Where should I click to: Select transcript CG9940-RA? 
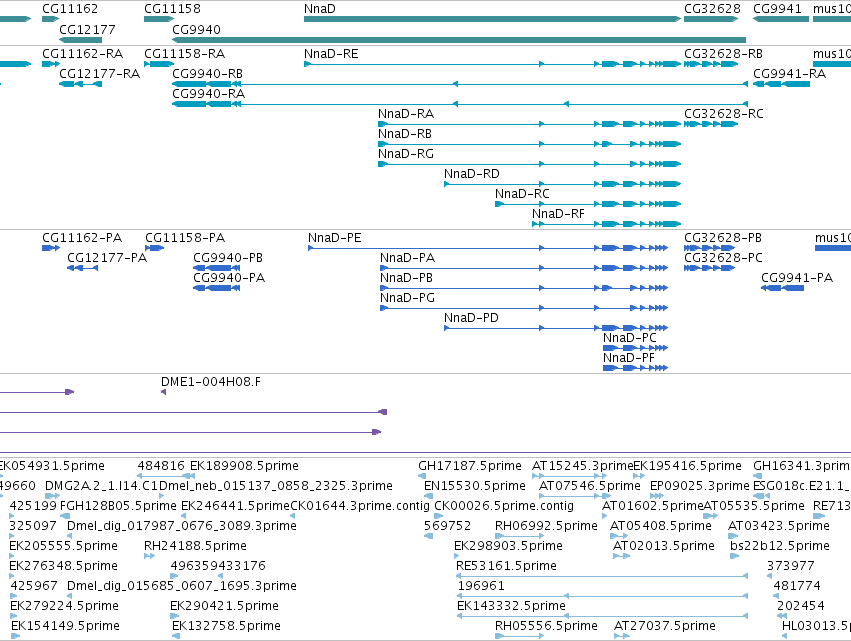pyautogui.click(x=460, y=104)
